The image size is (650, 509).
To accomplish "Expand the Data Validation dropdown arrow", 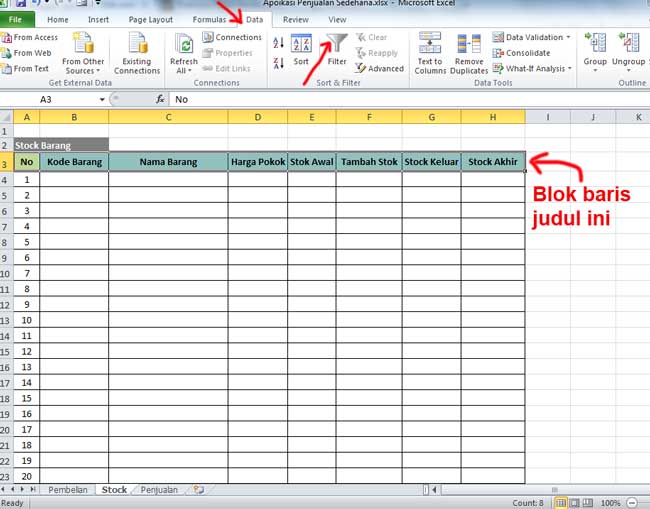I will pyautogui.click(x=568, y=37).
